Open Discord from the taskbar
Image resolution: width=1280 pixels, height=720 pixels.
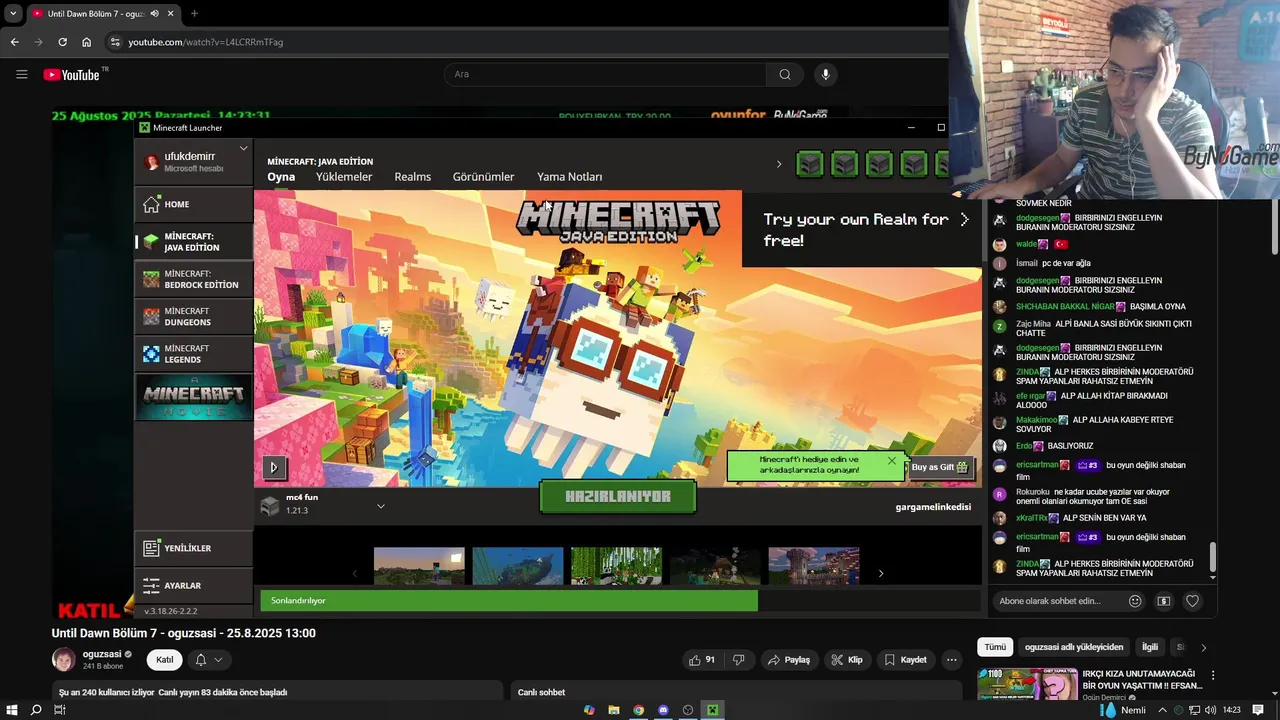663,710
